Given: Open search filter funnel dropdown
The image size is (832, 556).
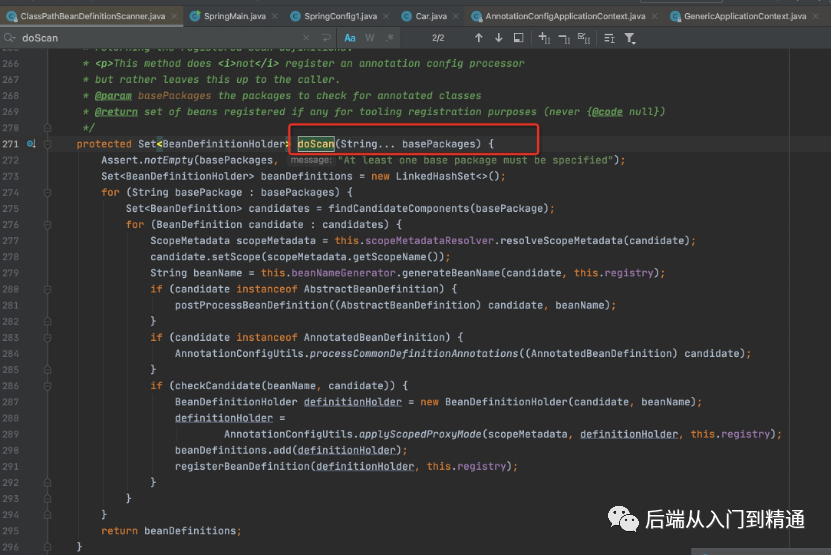Looking at the screenshot, I should [630, 38].
